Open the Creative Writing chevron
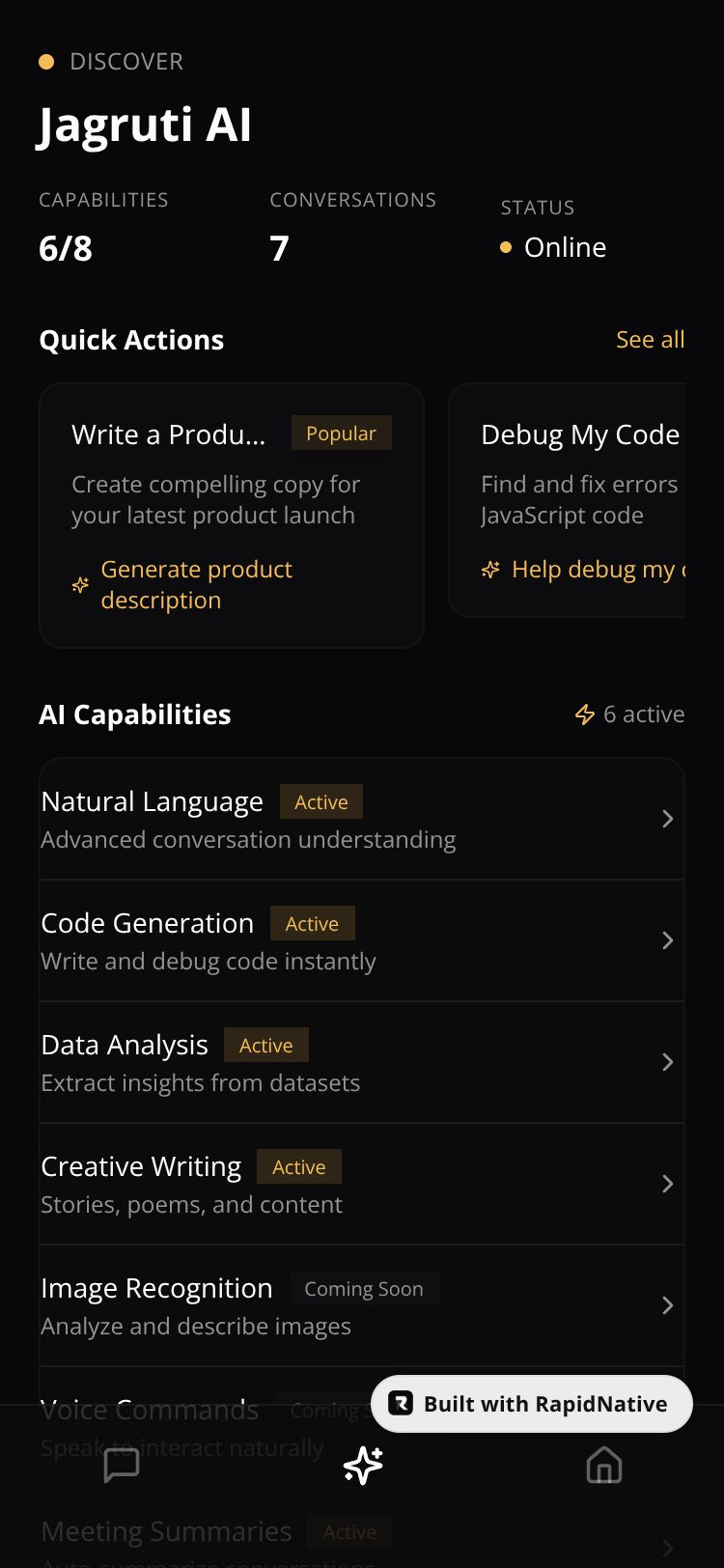This screenshot has height=1568, width=724. point(667,1184)
